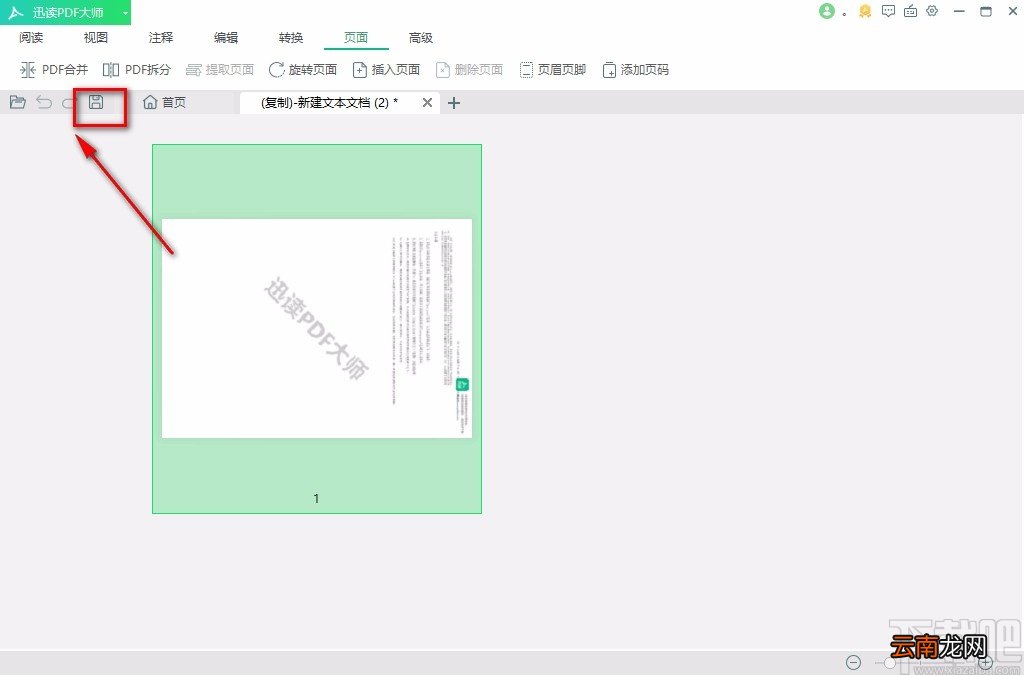Open the 编辑 menu tab
1024x675 pixels.
pos(226,38)
